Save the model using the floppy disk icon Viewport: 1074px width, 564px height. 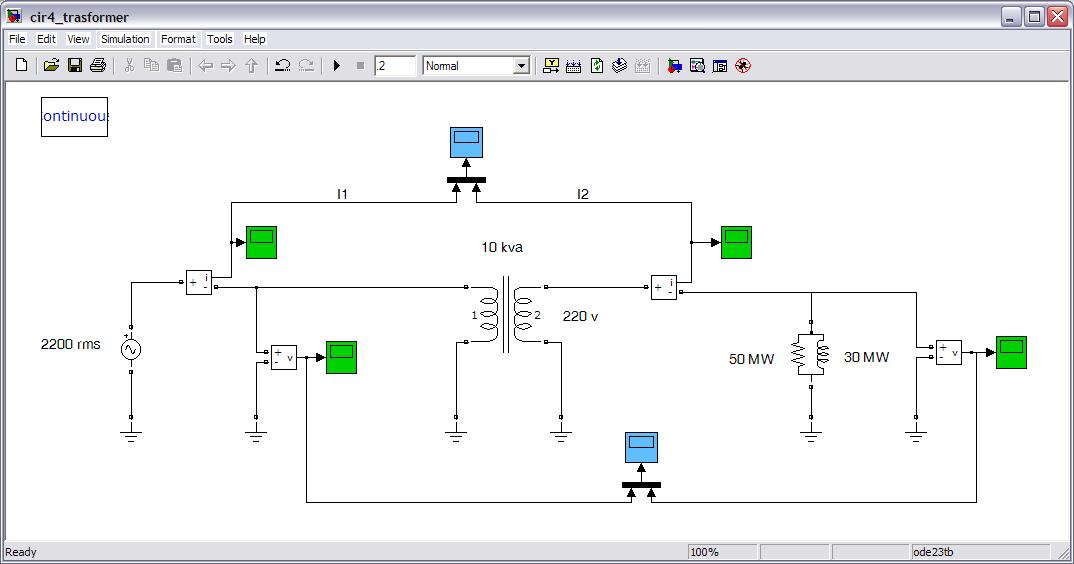[74, 66]
